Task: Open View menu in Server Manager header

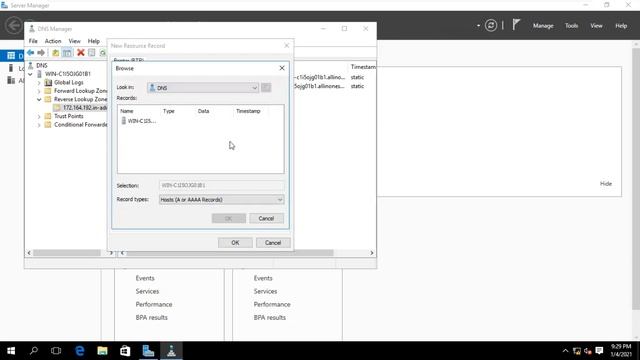Action: click(596, 26)
